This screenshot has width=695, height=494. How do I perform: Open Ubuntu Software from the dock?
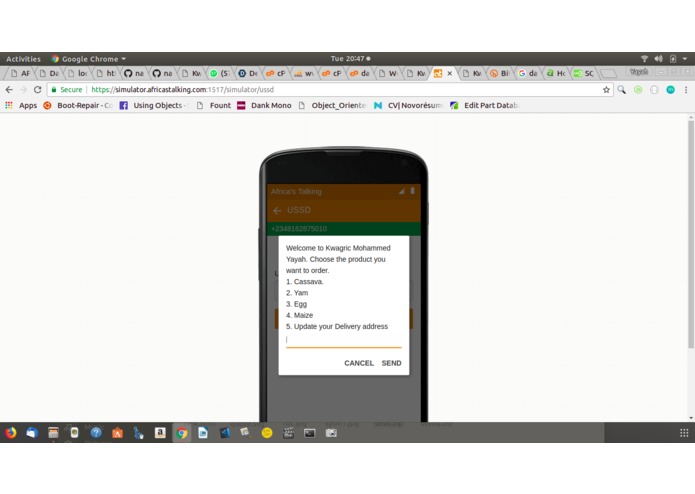tap(117, 433)
